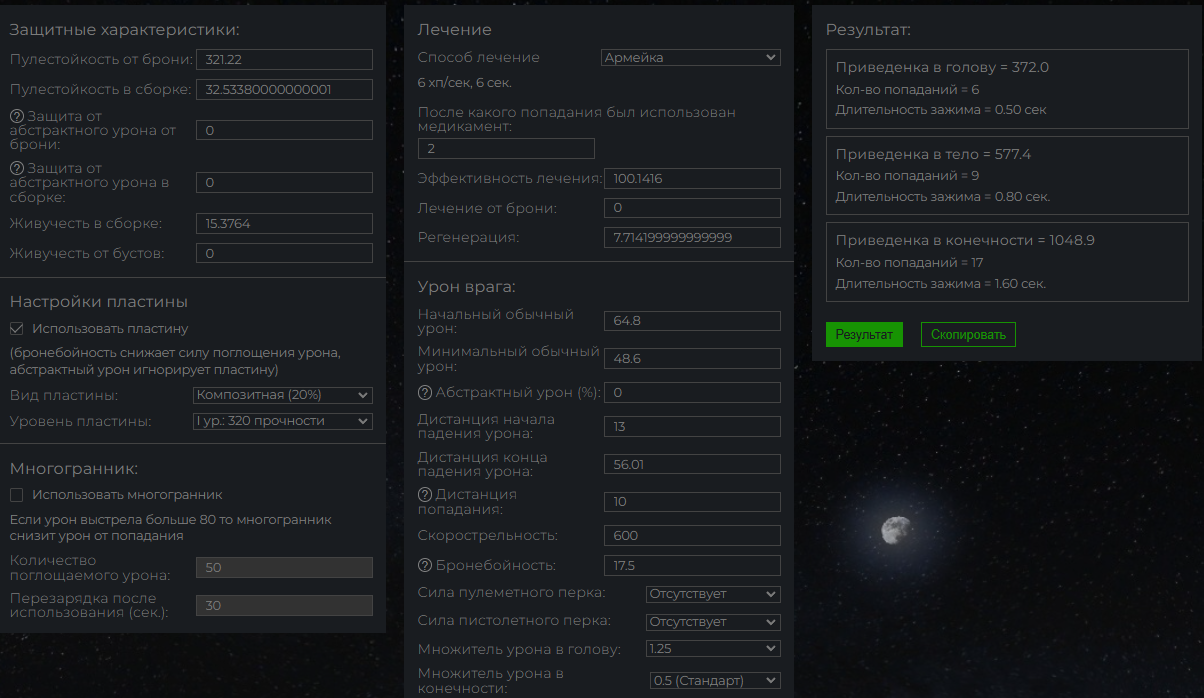
Task: Open 'Уровень пластины' dropdown
Action: click(x=282, y=422)
